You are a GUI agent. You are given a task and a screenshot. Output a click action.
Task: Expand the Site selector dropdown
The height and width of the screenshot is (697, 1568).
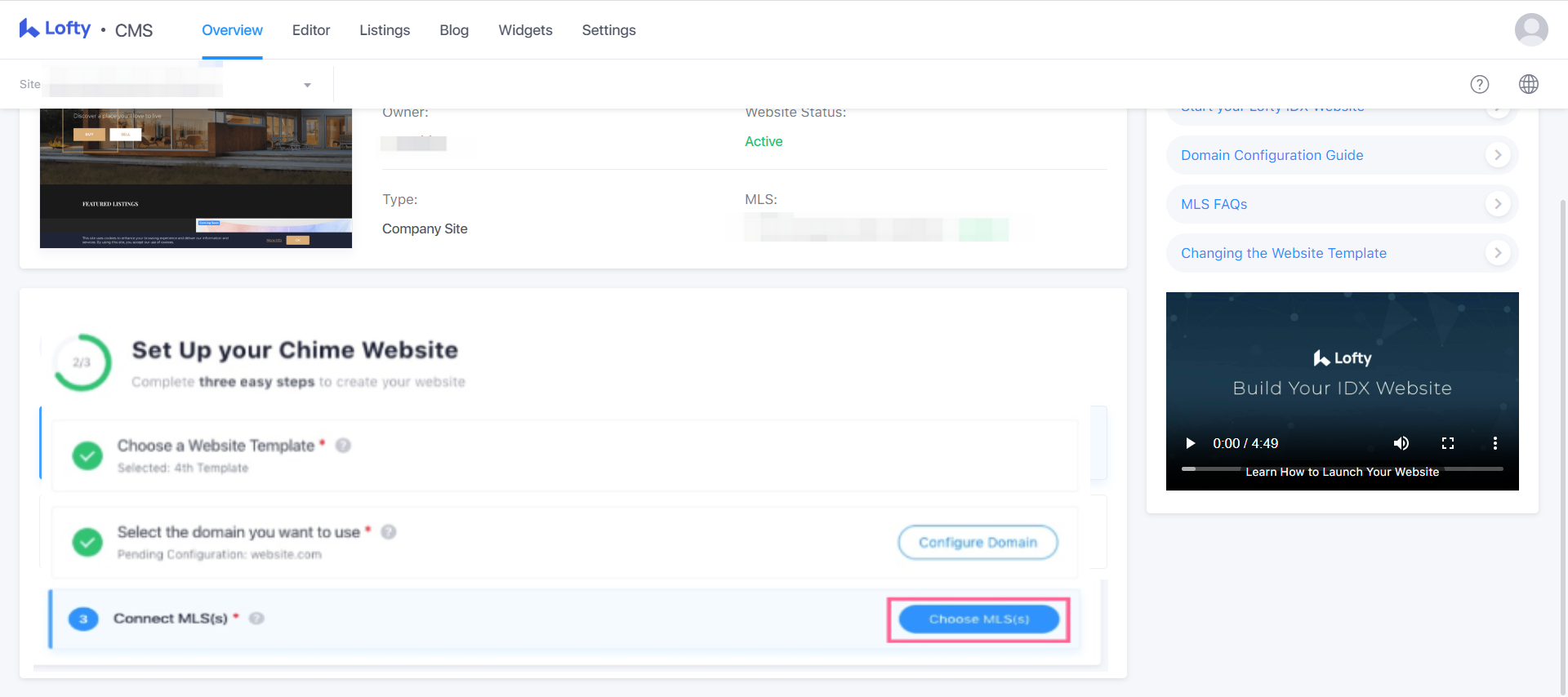pos(307,85)
